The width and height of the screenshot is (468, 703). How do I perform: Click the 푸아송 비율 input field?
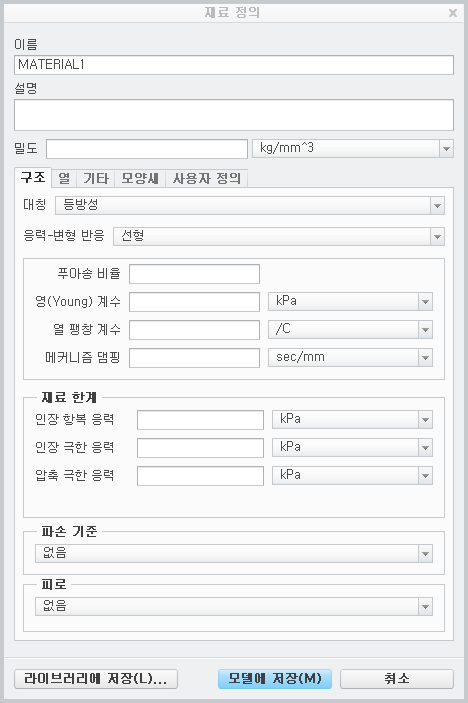194,274
